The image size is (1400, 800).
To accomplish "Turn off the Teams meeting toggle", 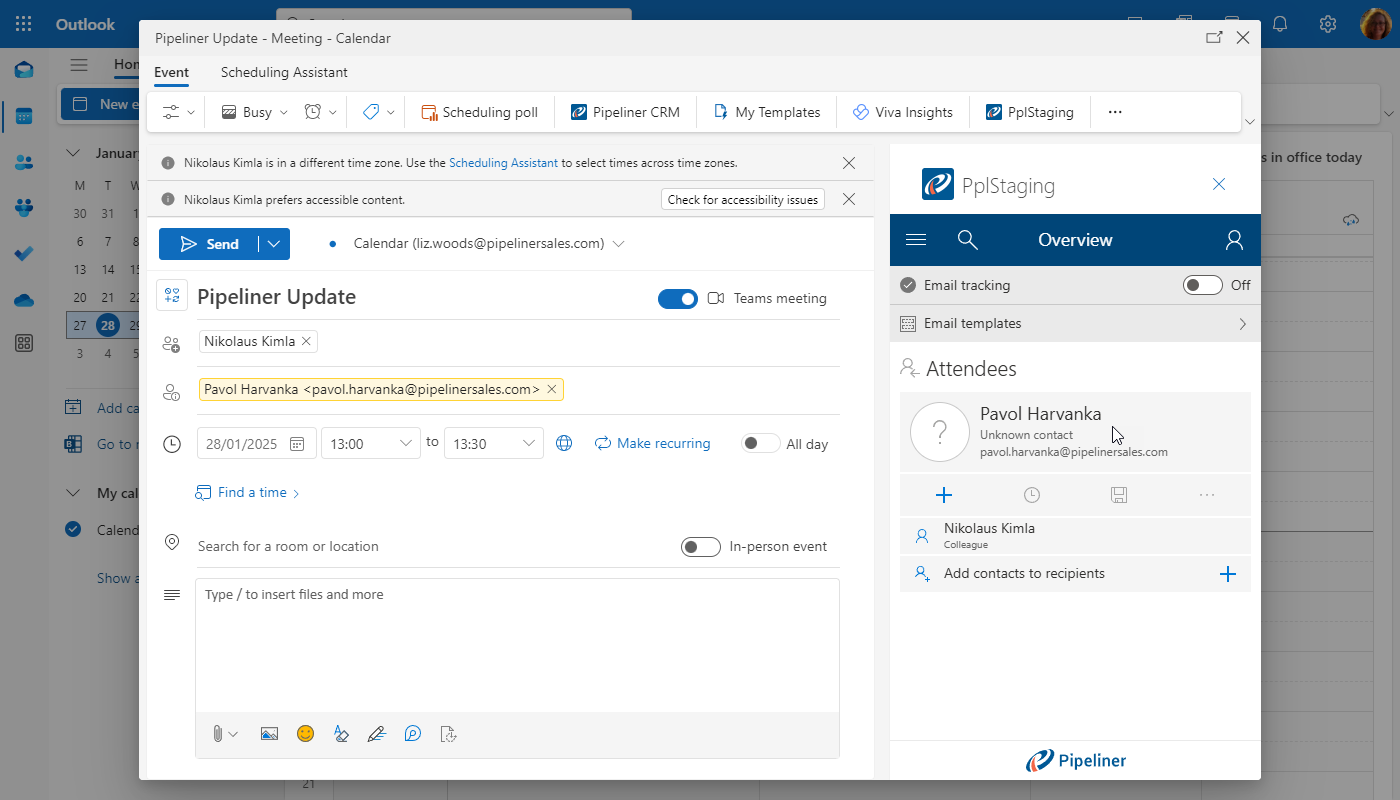I will coord(678,298).
